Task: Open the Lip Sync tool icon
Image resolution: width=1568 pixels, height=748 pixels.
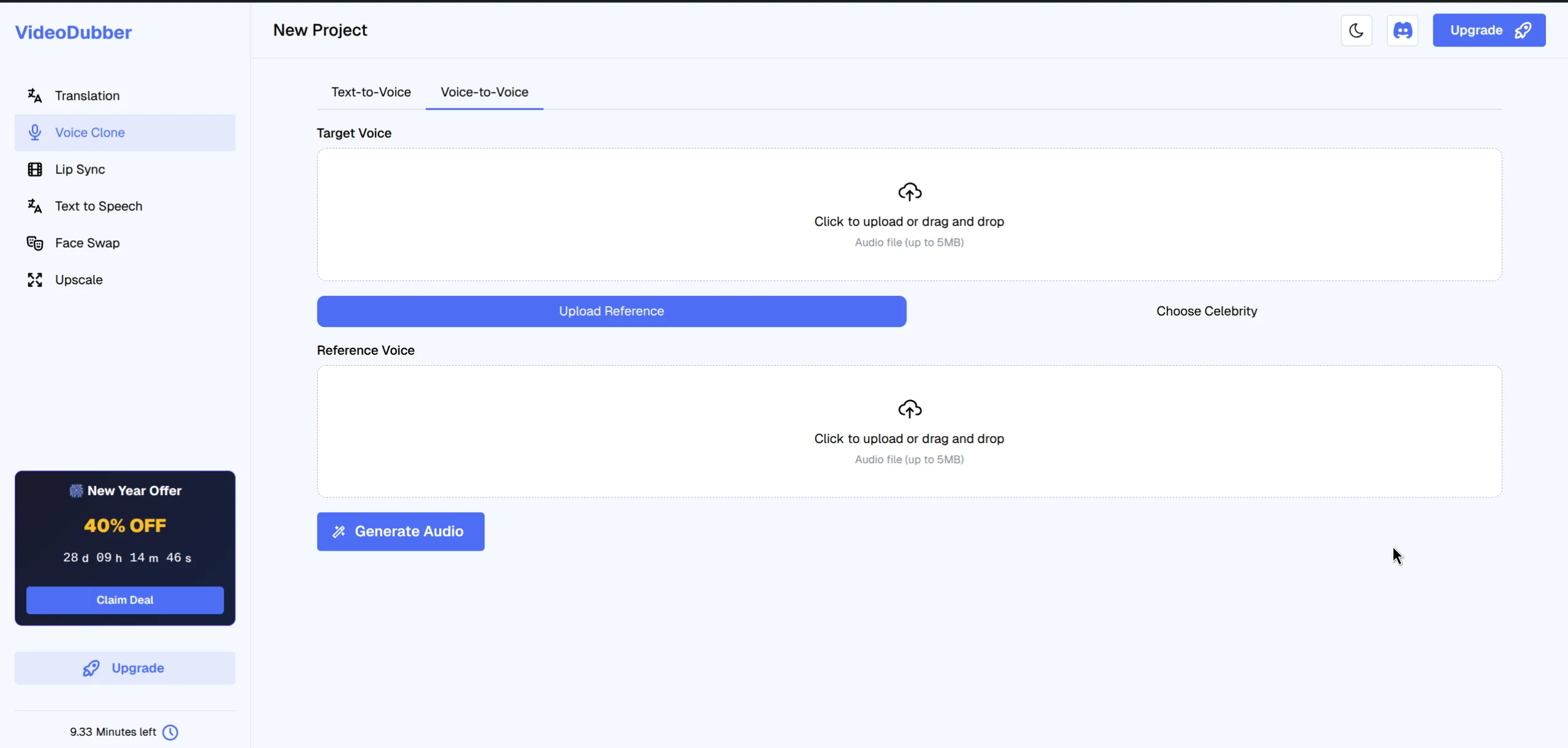Action: (x=35, y=169)
